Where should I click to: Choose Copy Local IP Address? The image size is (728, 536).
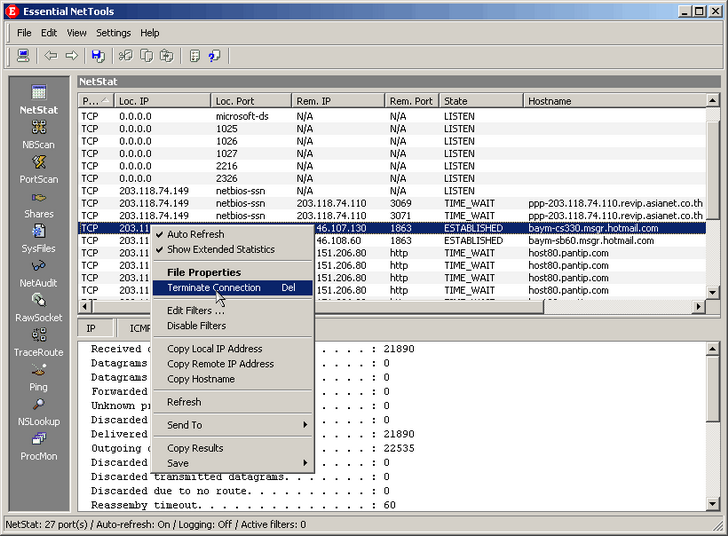(x=233, y=348)
